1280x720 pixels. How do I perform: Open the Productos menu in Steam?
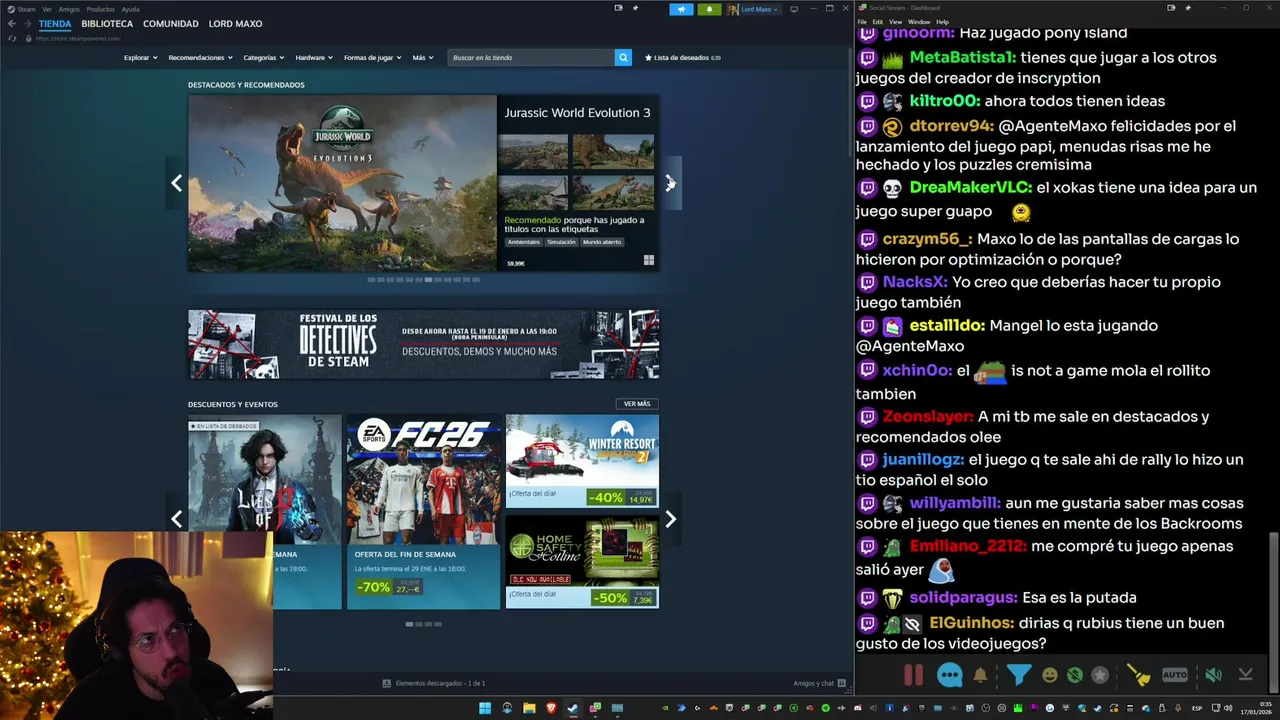[x=100, y=9]
